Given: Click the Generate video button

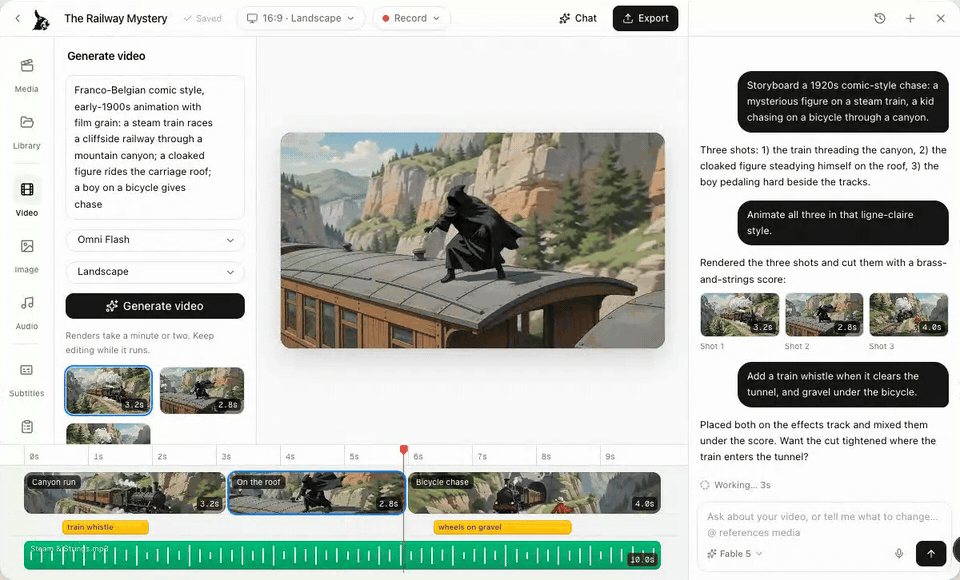Looking at the screenshot, I should [155, 306].
